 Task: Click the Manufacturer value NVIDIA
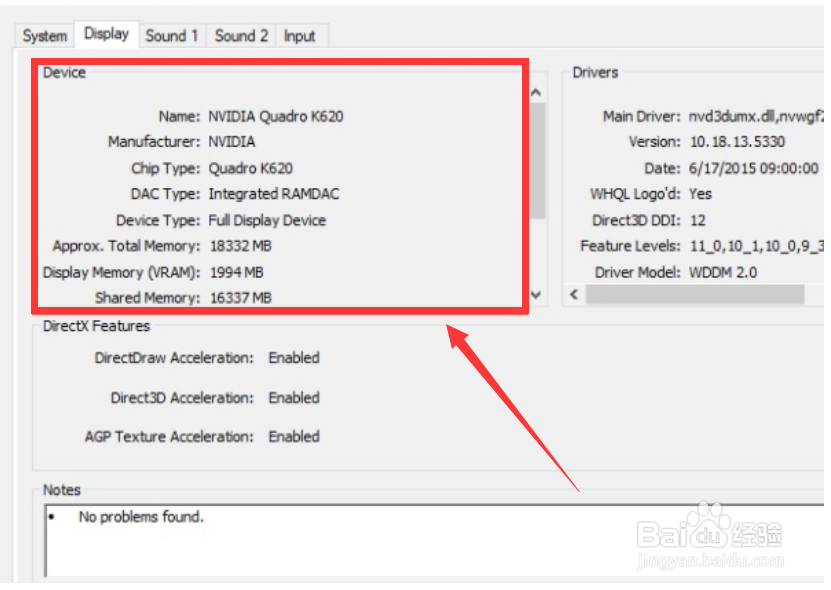[x=232, y=142]
